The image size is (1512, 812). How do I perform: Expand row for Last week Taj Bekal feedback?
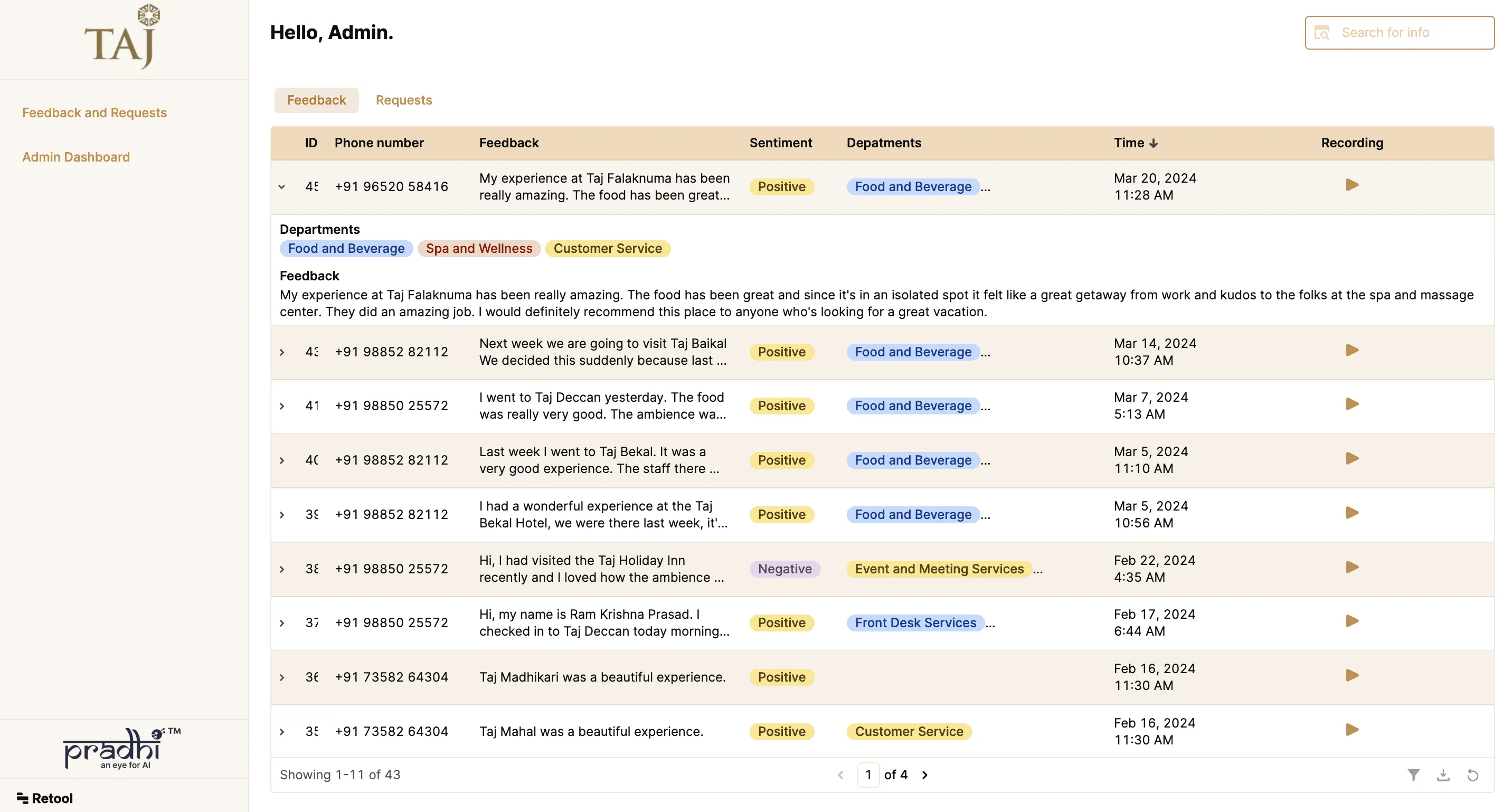pos(282,460)
